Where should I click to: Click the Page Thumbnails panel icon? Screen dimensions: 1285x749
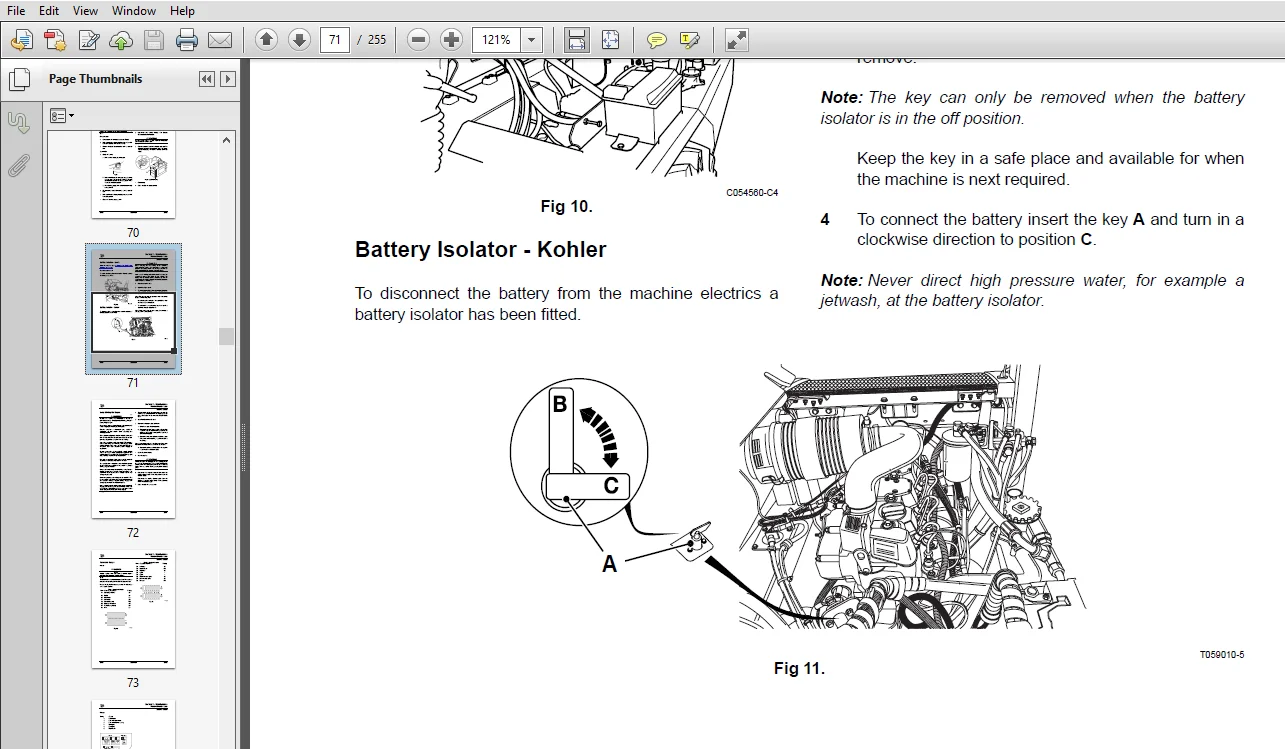pos(18,79)
